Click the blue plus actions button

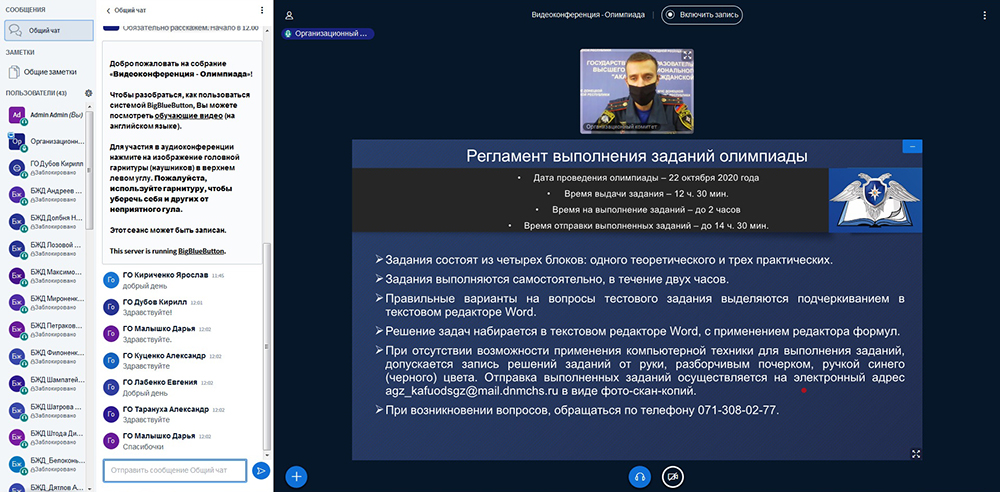click(x=296, y=476)
